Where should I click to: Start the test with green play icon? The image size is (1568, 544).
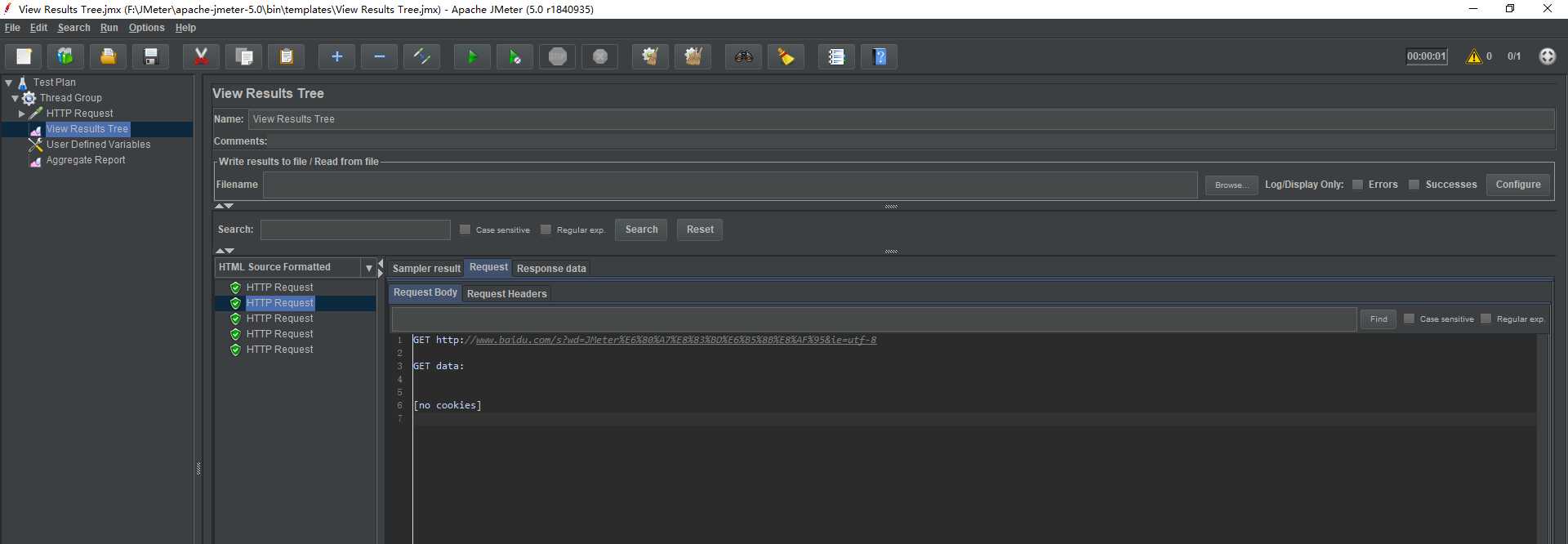pyautogui.click(x=472, y=56)
